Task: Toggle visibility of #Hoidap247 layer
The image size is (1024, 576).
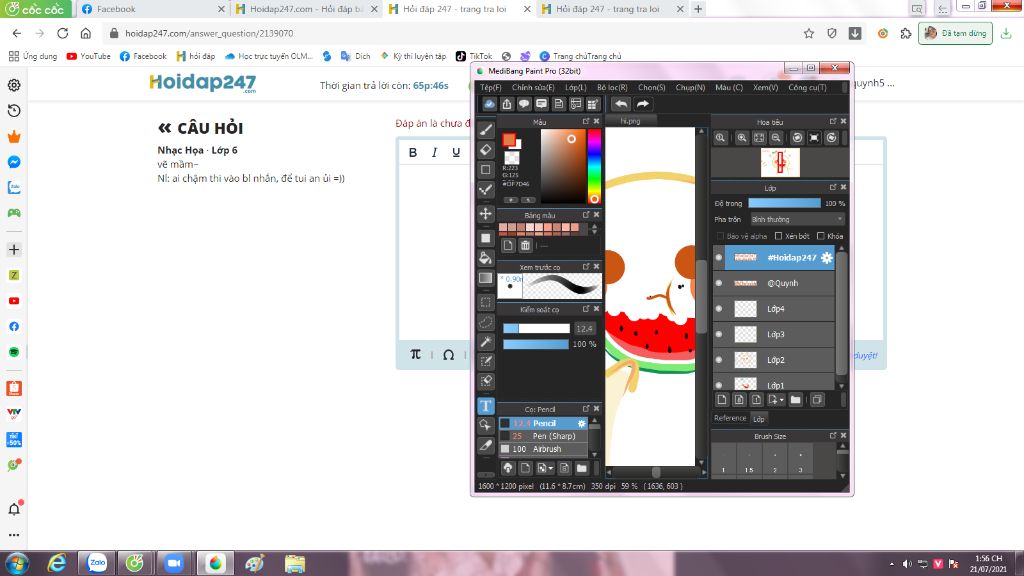Action: 719,257
